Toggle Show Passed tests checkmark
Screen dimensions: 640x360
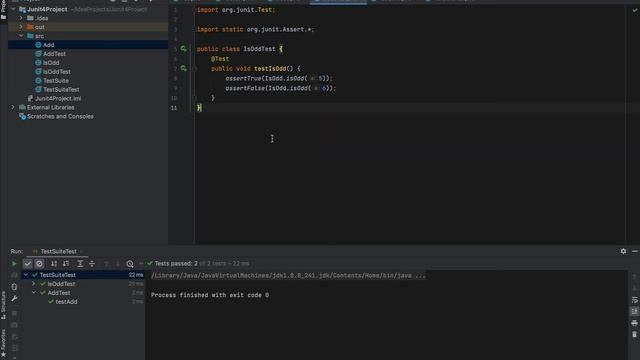point(27,264)
